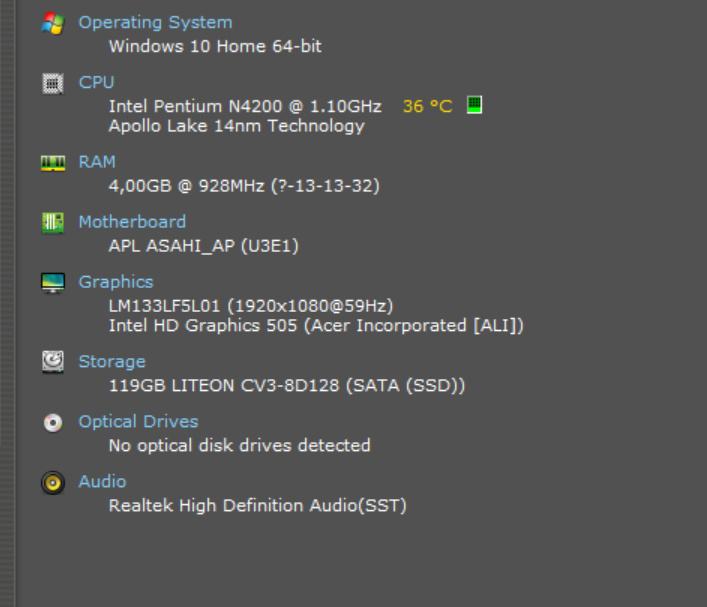Image resolution: width=707 pixels, height=607 pixels.
Task: Click the Storage hard drive icon
Action: (x=53, y=362)
